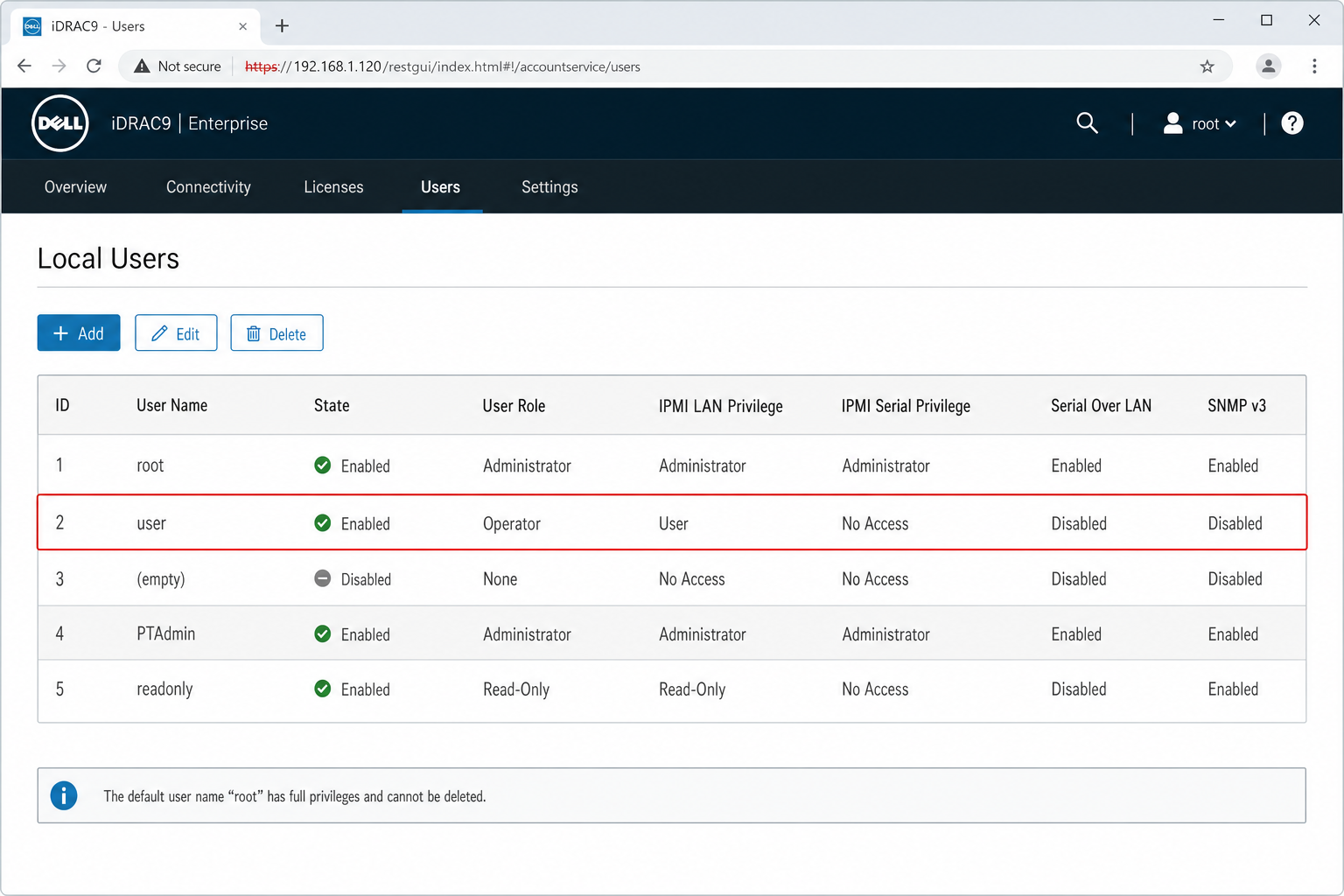Click the default root user notice text
The width and height of the screenshot is (1344, 896).
tap(295, 796)
